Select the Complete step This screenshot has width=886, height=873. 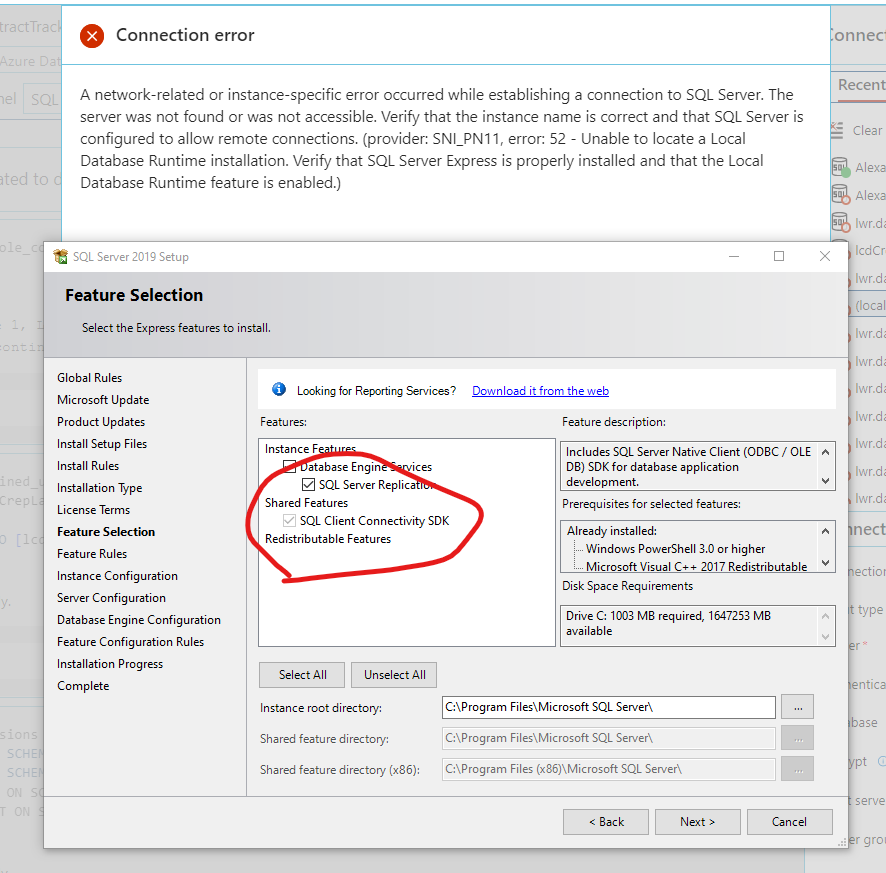tap(83, 687)
